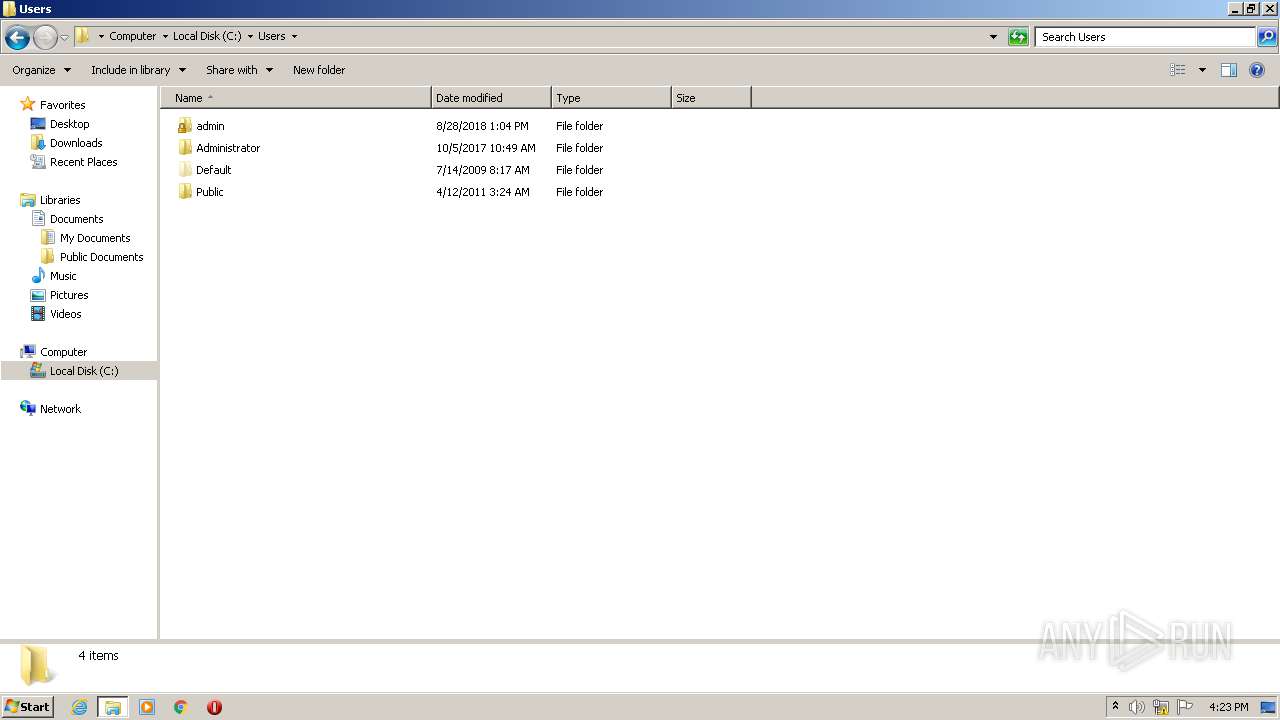
Task: Click the Action Center flag icon
Action: tap(1185, 707)
